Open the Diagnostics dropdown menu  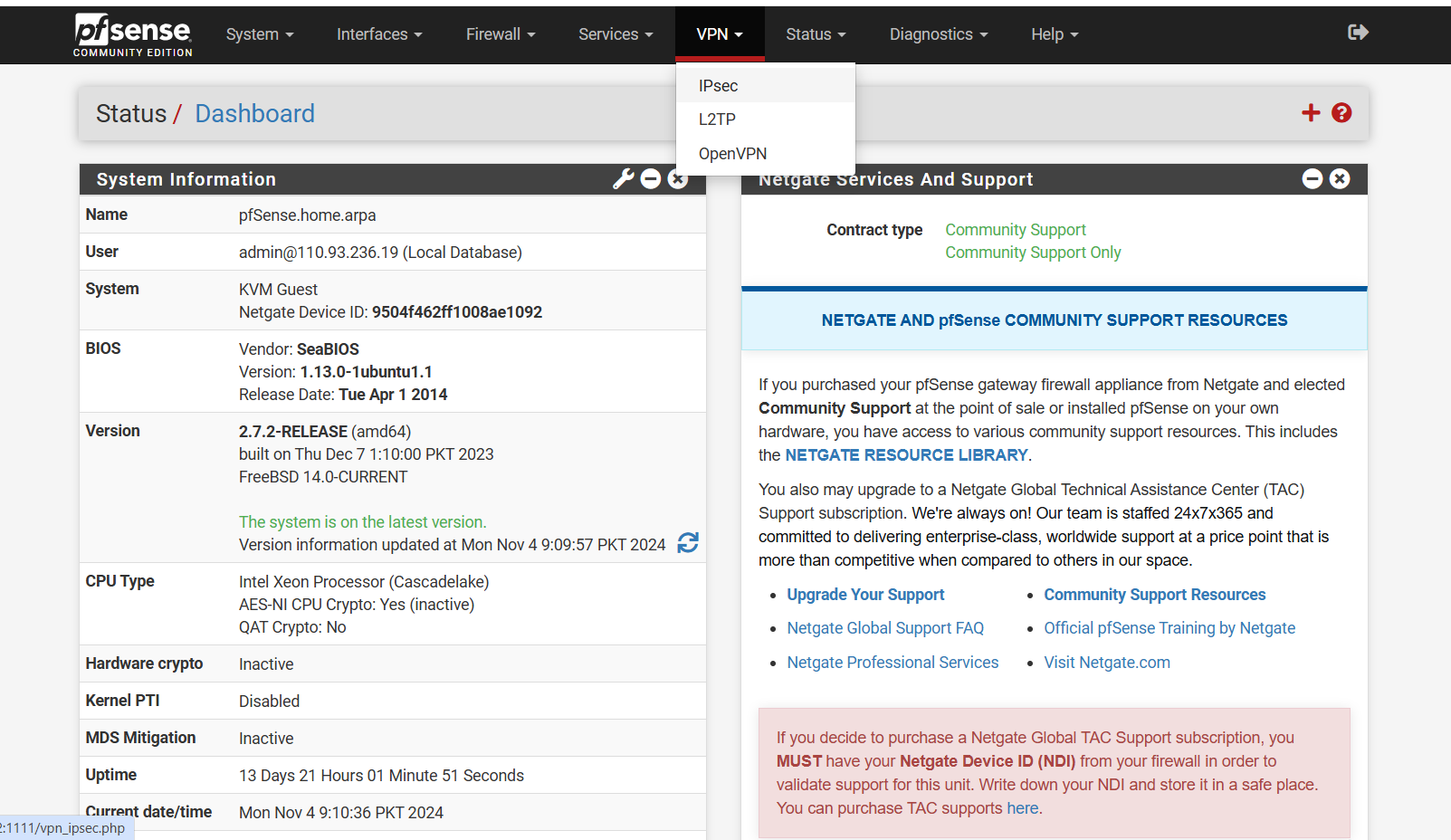[938, 34]
